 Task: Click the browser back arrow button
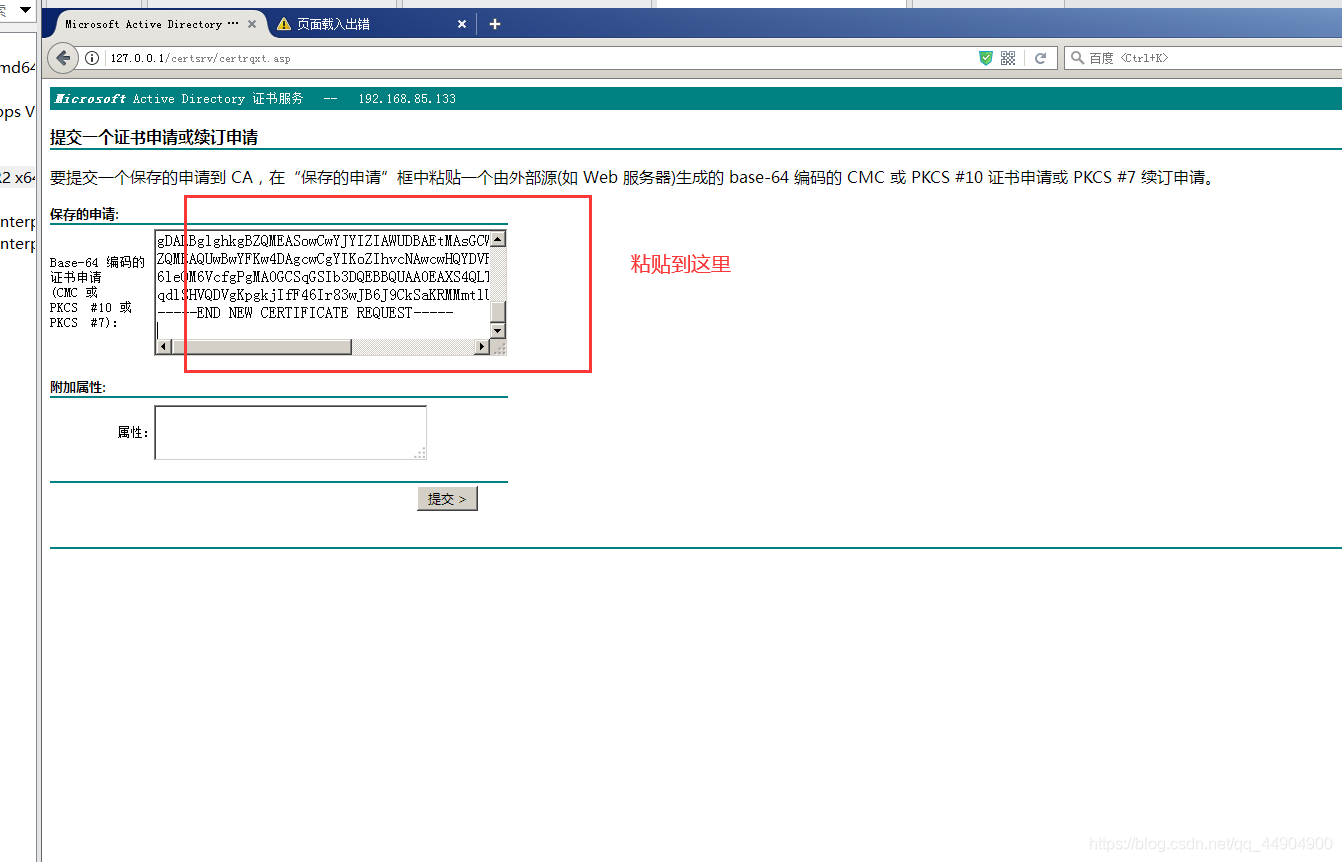point(63,58)
